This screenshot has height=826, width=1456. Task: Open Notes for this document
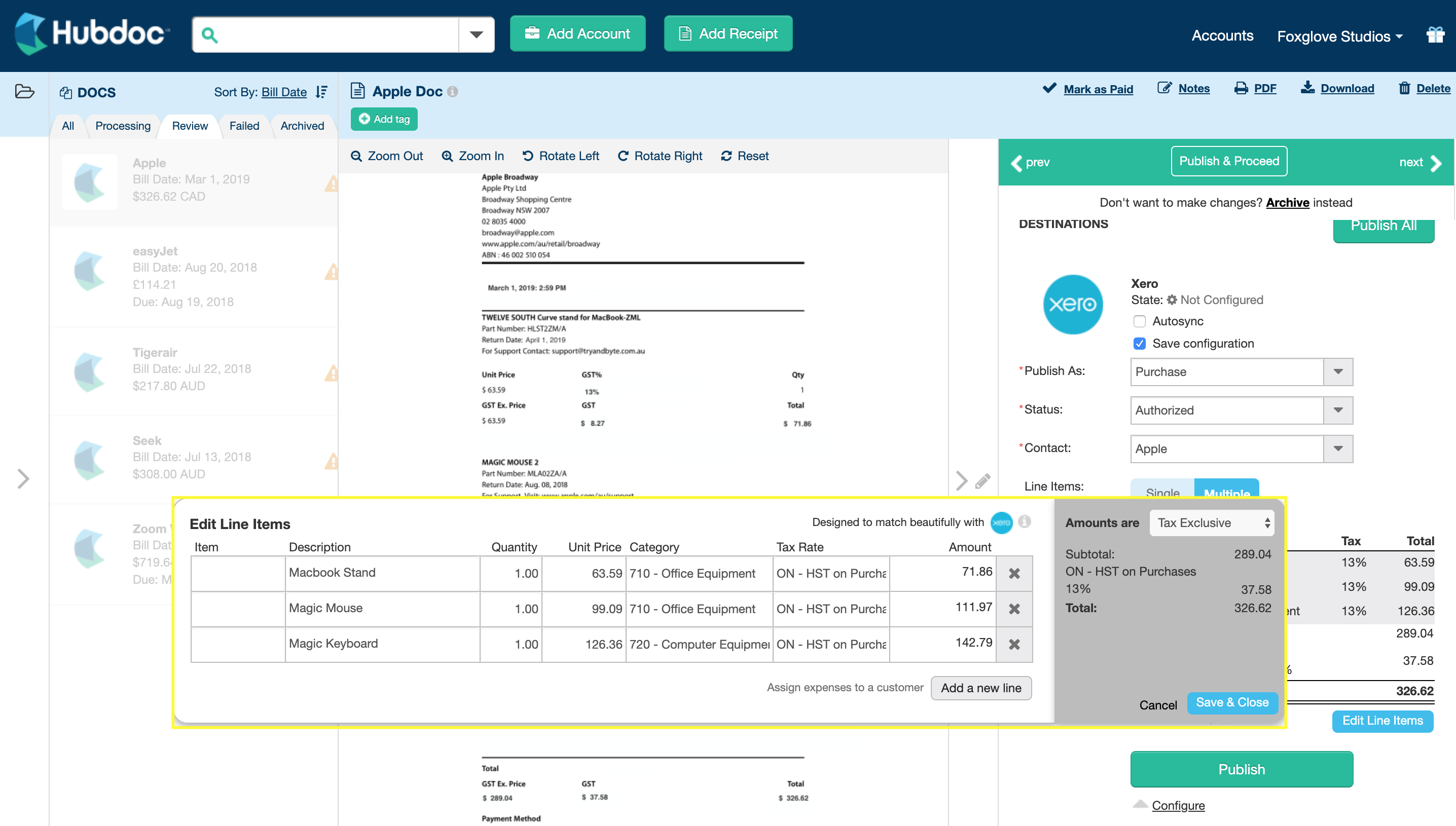pos(1184,89)
